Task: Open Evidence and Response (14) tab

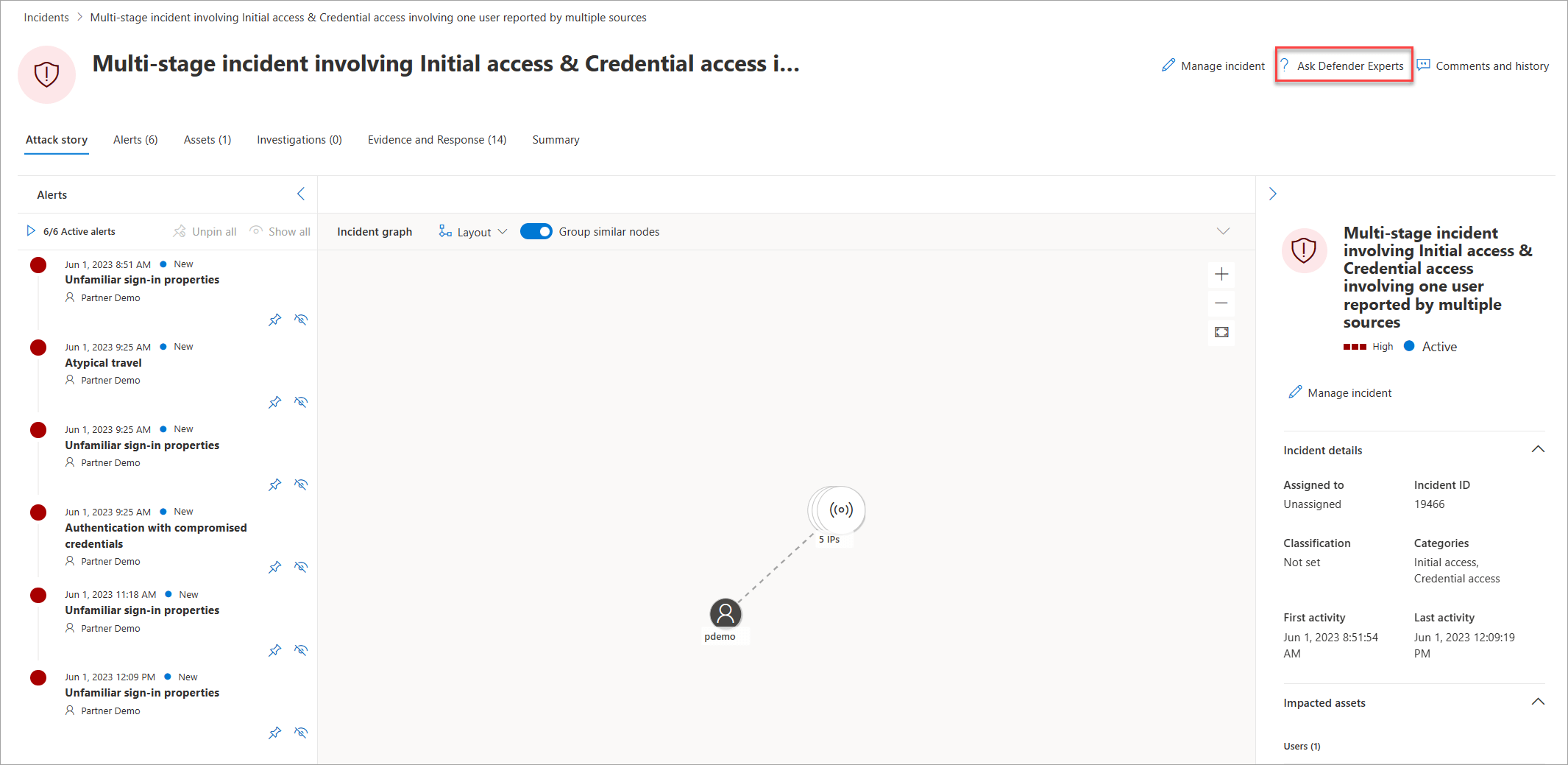Action: (x=437, y=140)
